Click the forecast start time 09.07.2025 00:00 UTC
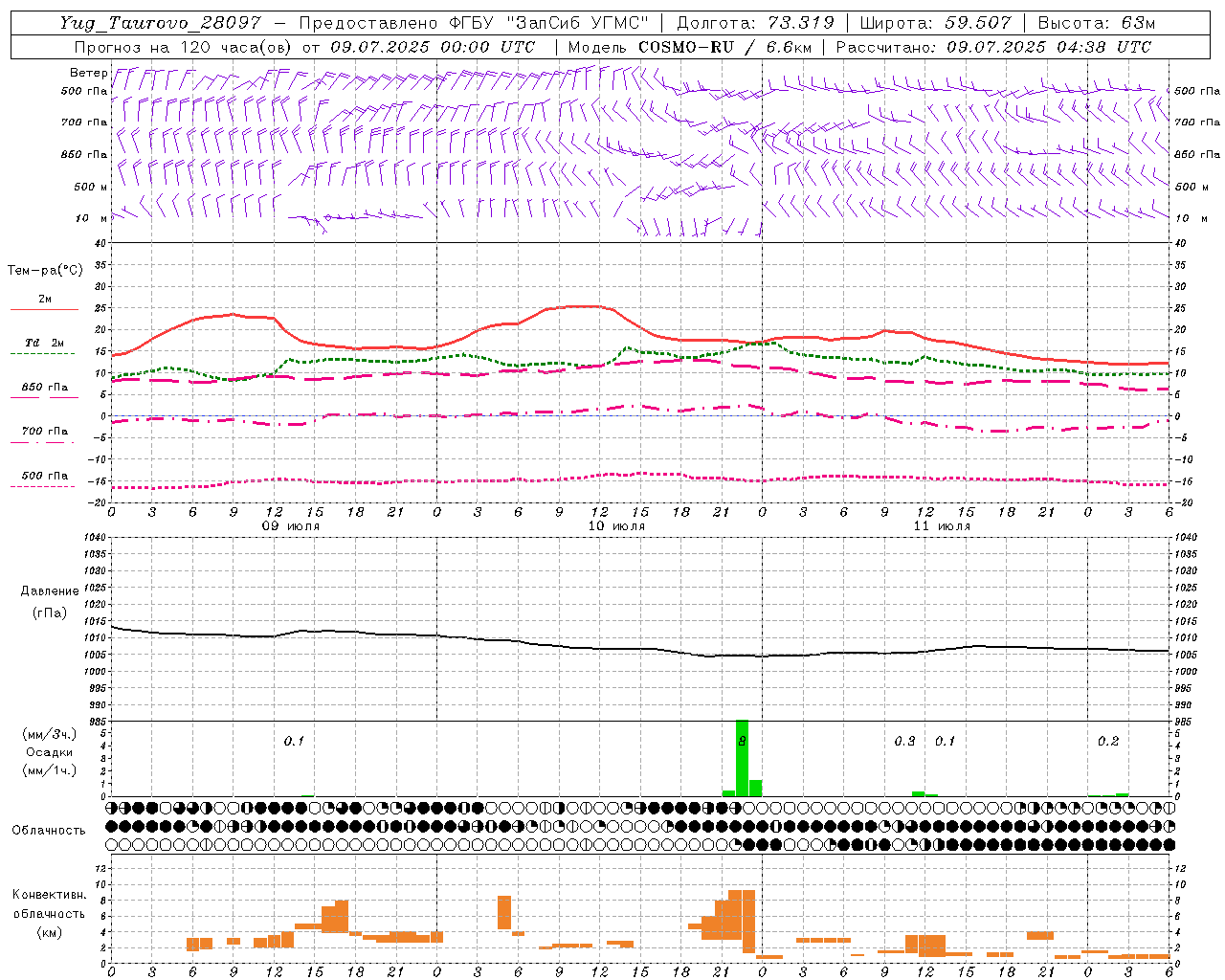The width and height of the screenshot is (1225, 980). [x=433, y=47]
